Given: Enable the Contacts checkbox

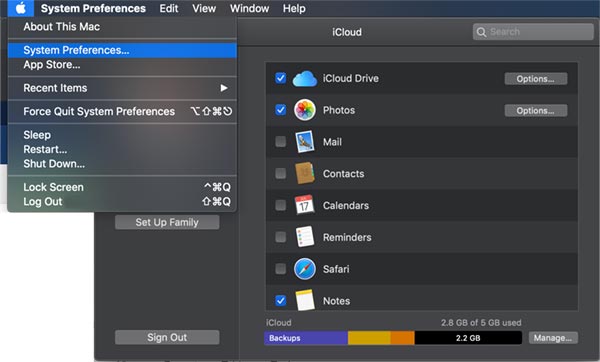Looking at the screenshot, I should [x=280, y=173].
